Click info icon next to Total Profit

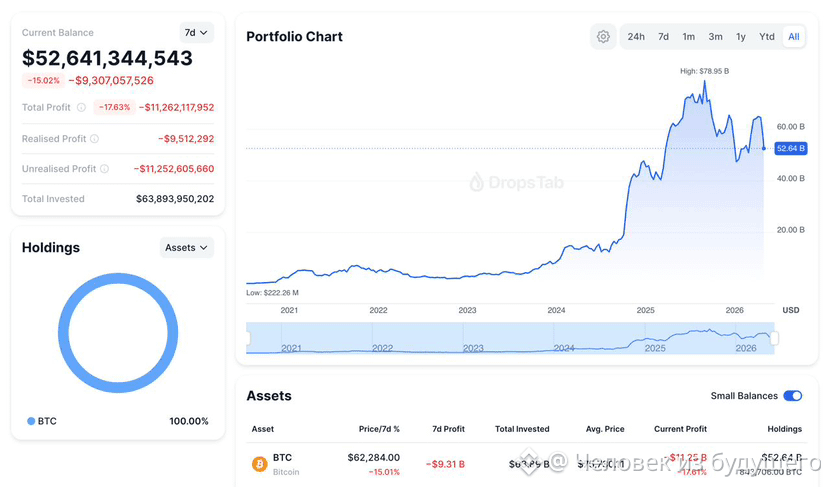click(81, 107)
